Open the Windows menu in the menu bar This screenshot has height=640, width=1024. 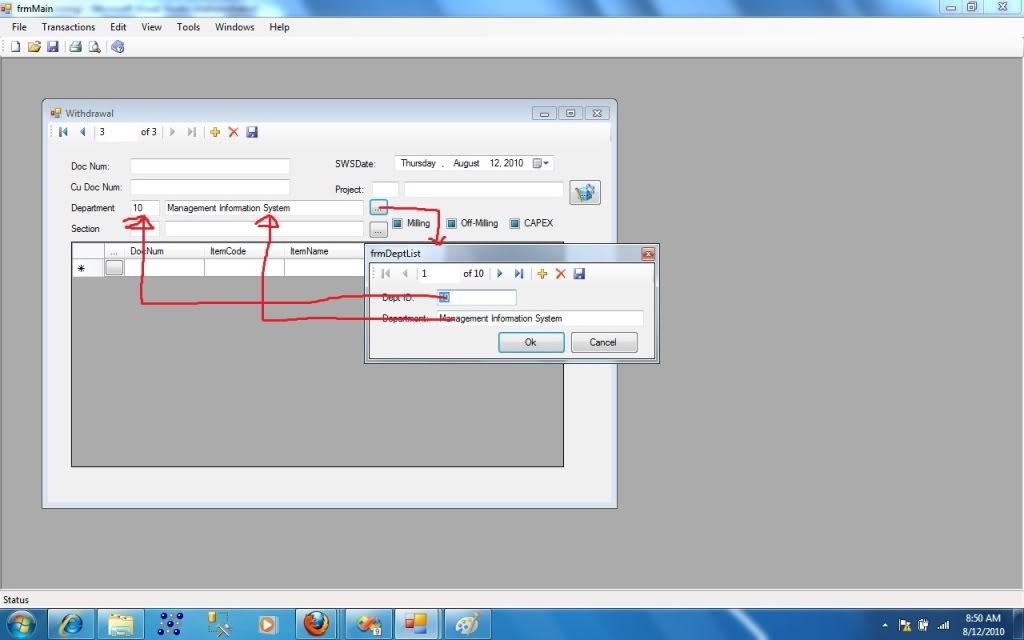234,27
